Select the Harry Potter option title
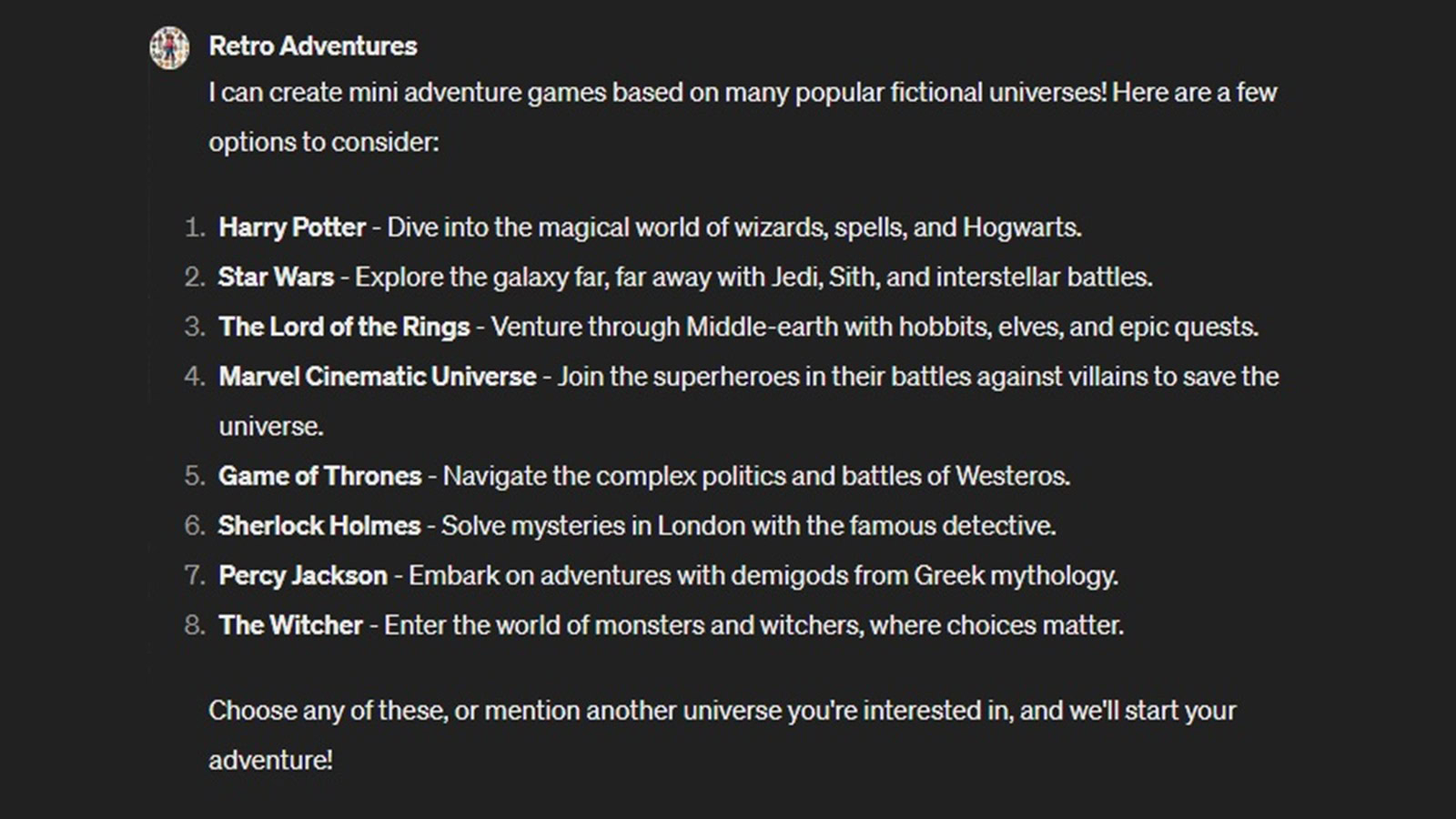The height and width of the screenshot is (819, 1456). tap(291, 227)
